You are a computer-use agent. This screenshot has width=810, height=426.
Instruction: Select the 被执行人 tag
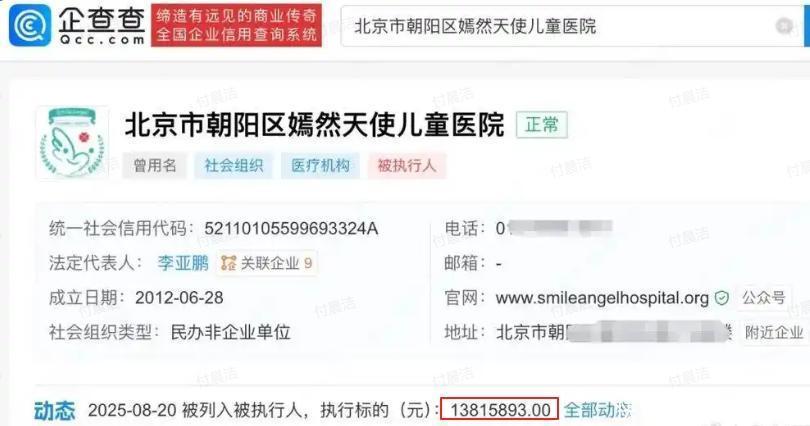click(x=407, y=166)
